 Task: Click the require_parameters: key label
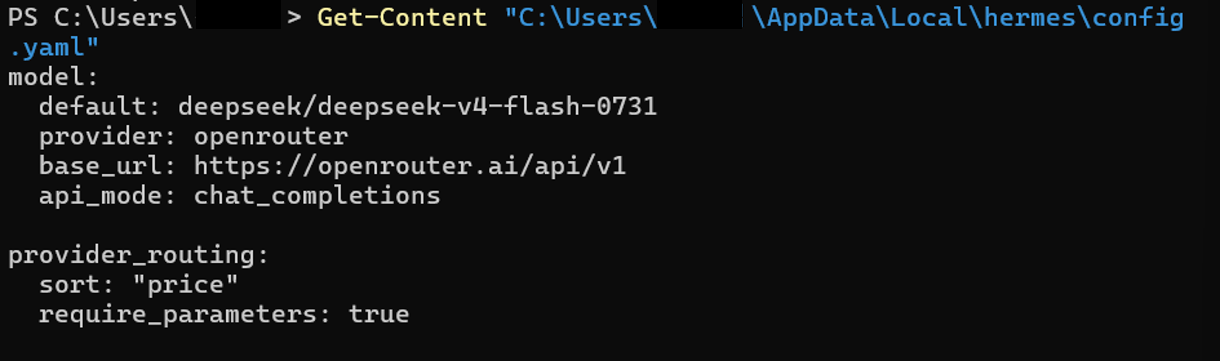185,314
